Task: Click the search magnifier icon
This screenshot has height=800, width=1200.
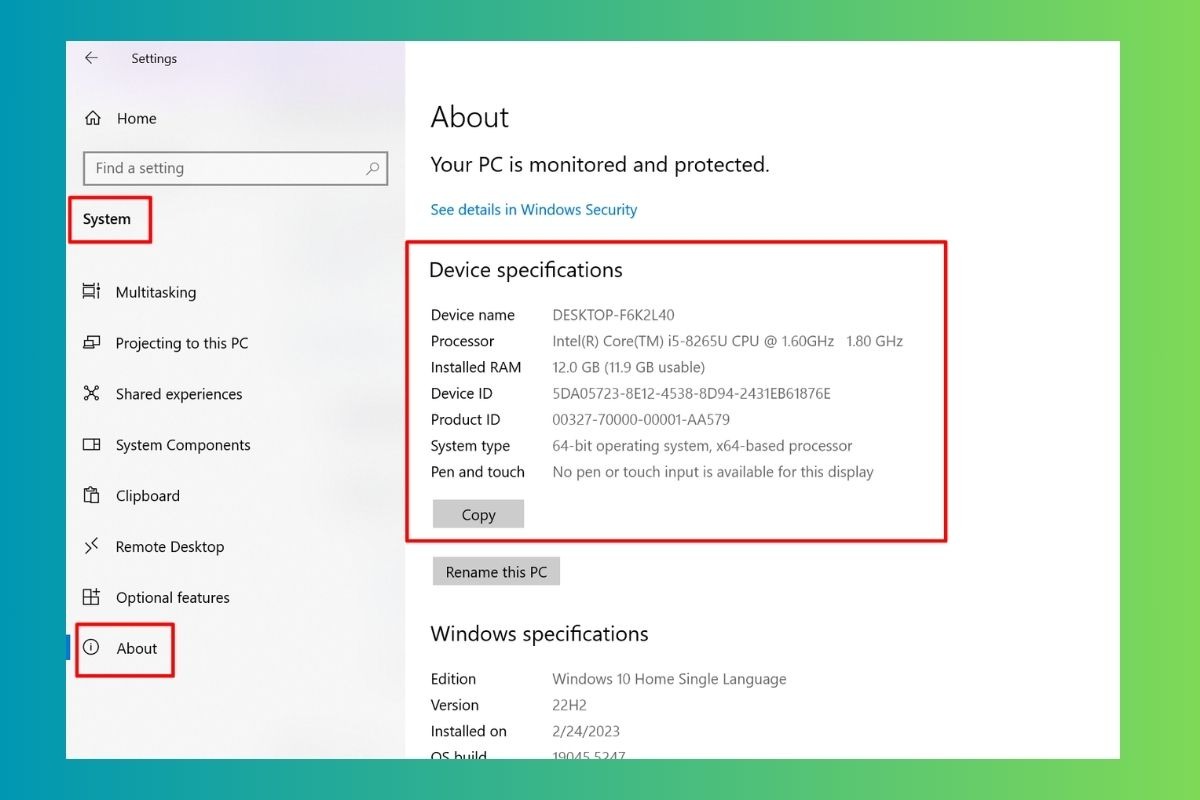Action: pyautogui.click(x=373, y=168)
